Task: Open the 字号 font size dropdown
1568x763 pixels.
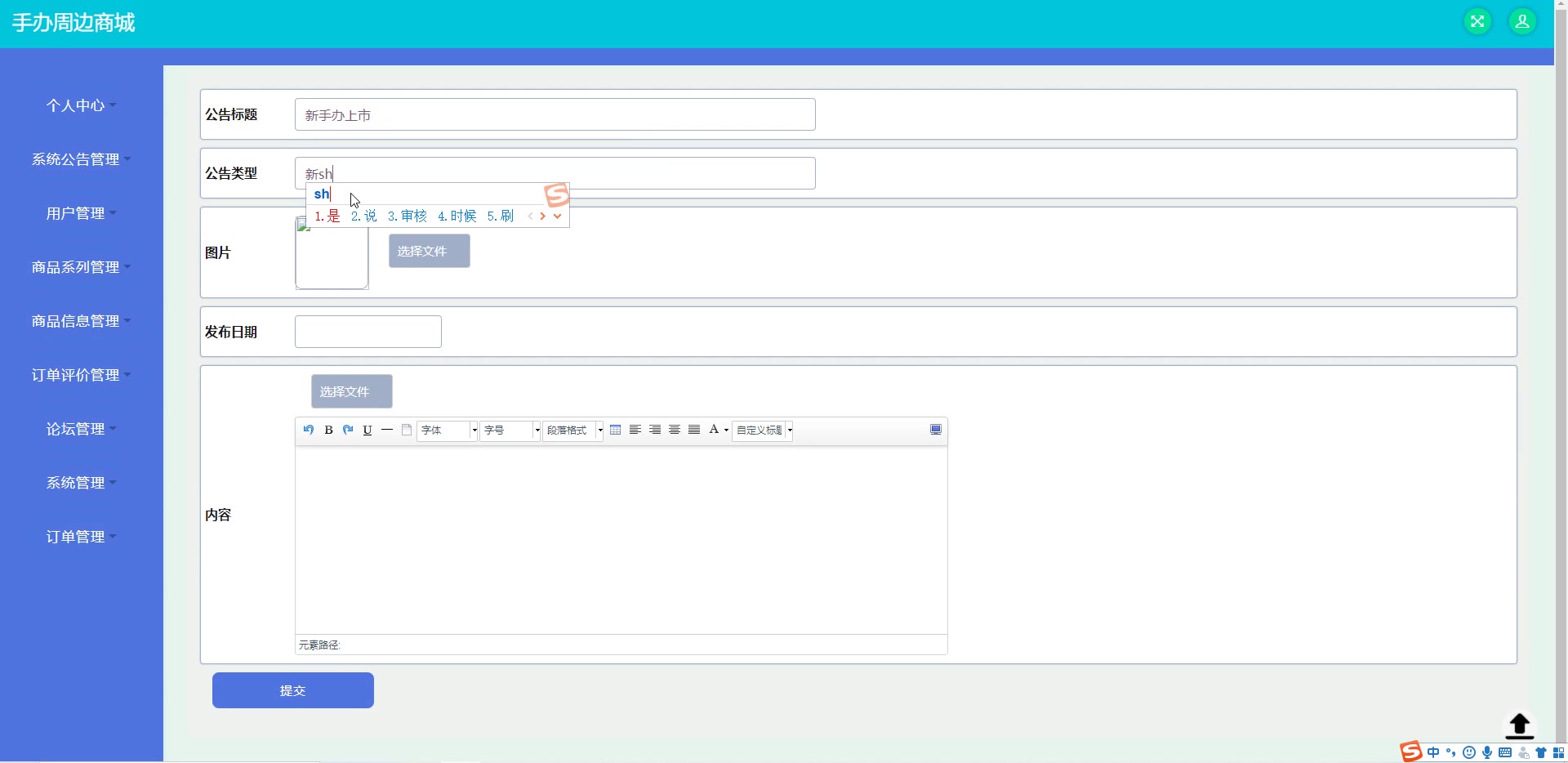Action: click(x=510, y=430)
